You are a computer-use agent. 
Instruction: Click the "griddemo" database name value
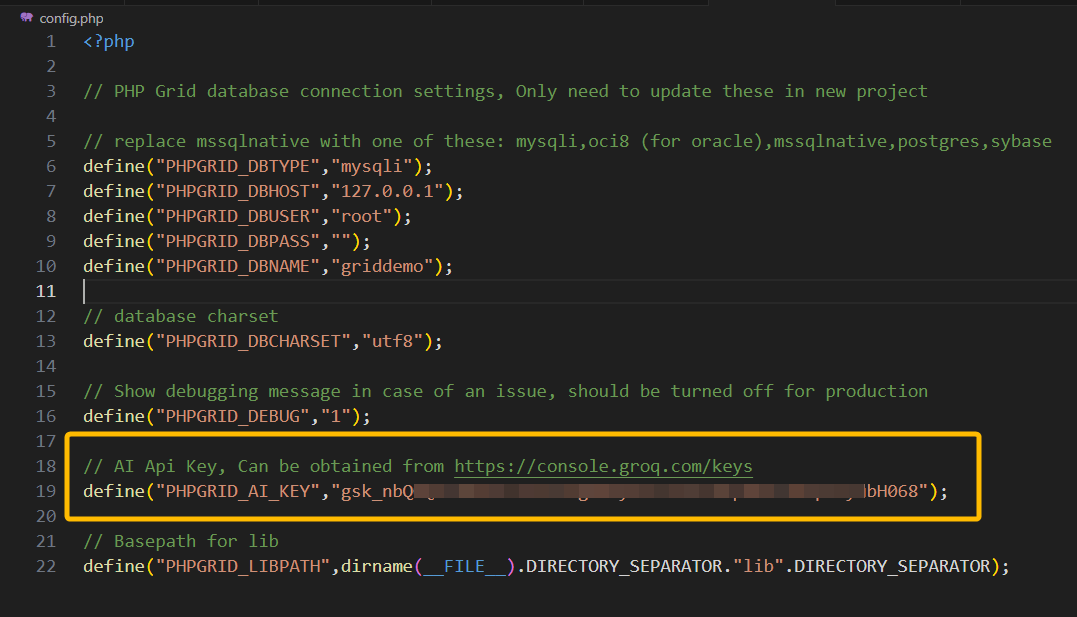[x=387, y=266]
